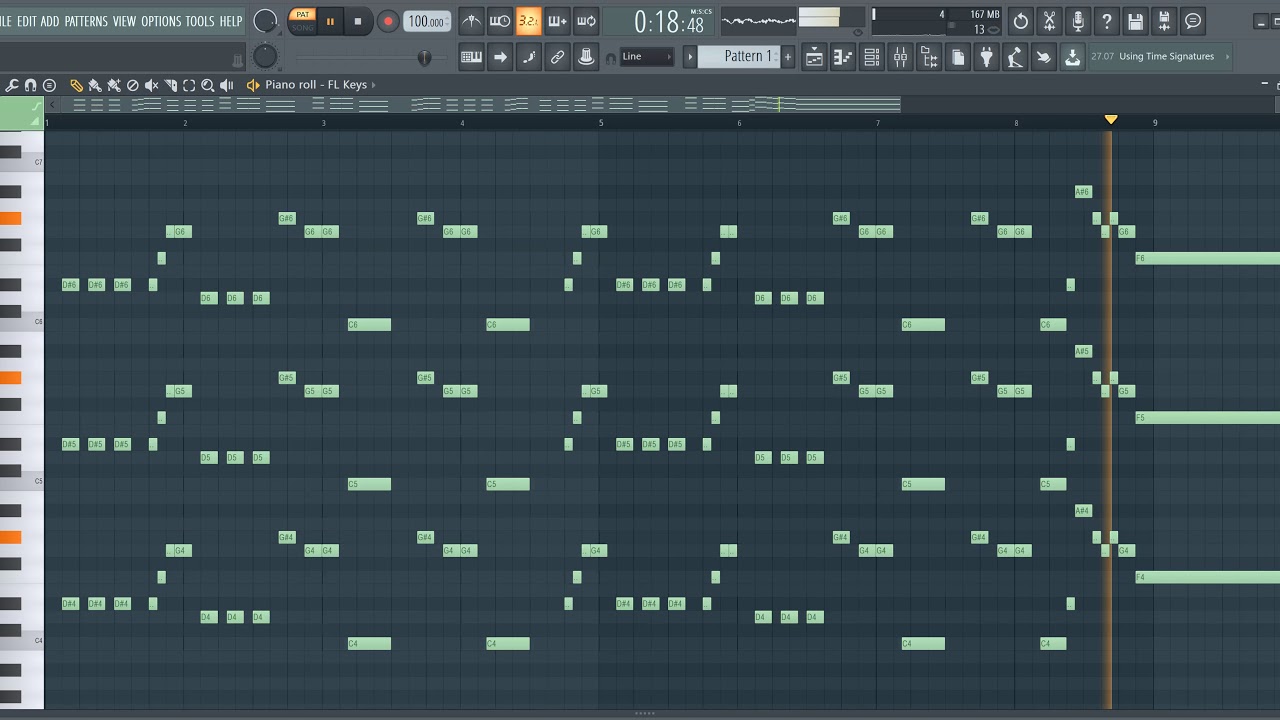Click the one-click audio recording microphone
The height and width of the screenshot is (720, 1280).
[1078, 21]
